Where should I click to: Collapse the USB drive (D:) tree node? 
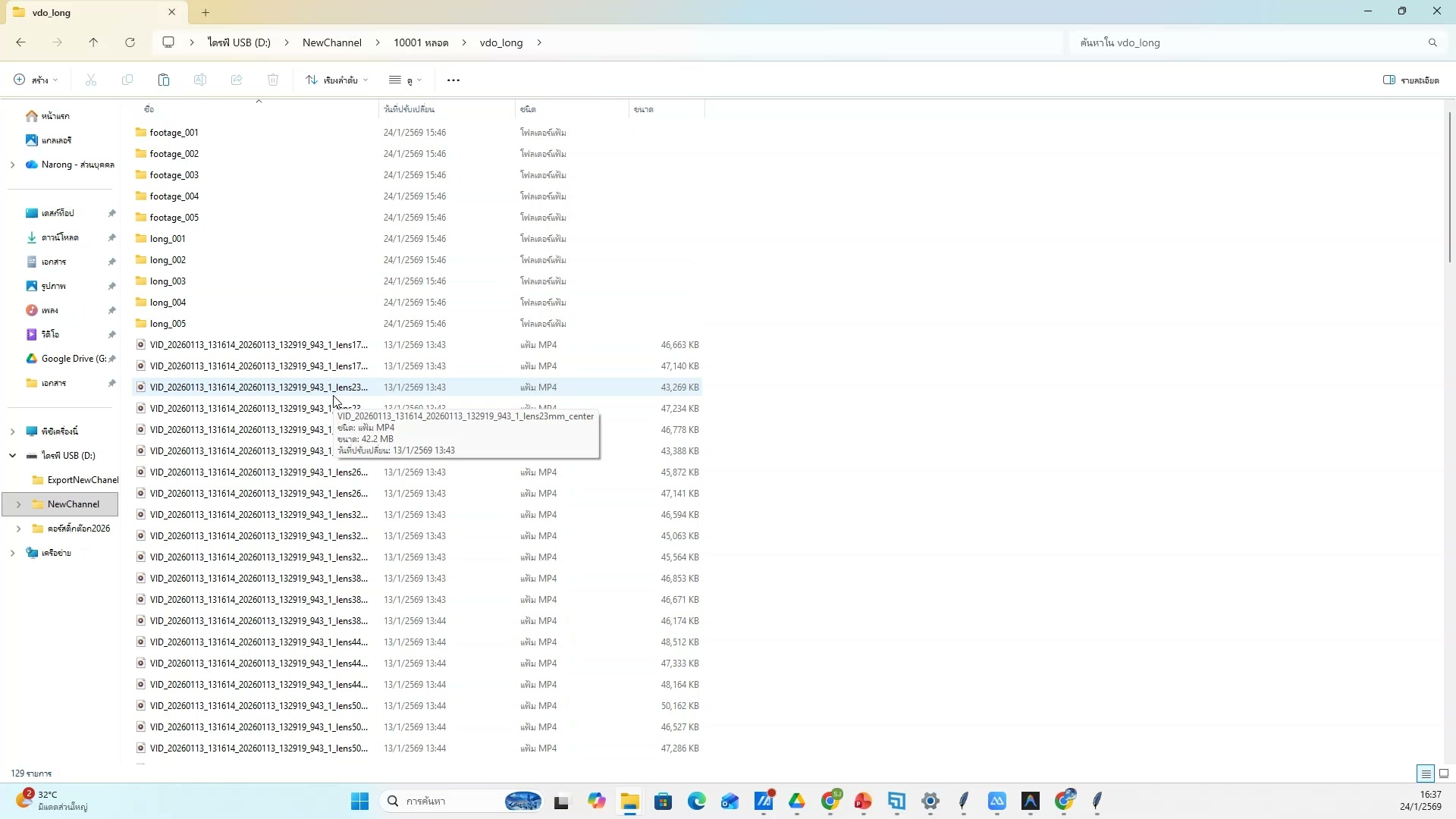pos(12,456)
